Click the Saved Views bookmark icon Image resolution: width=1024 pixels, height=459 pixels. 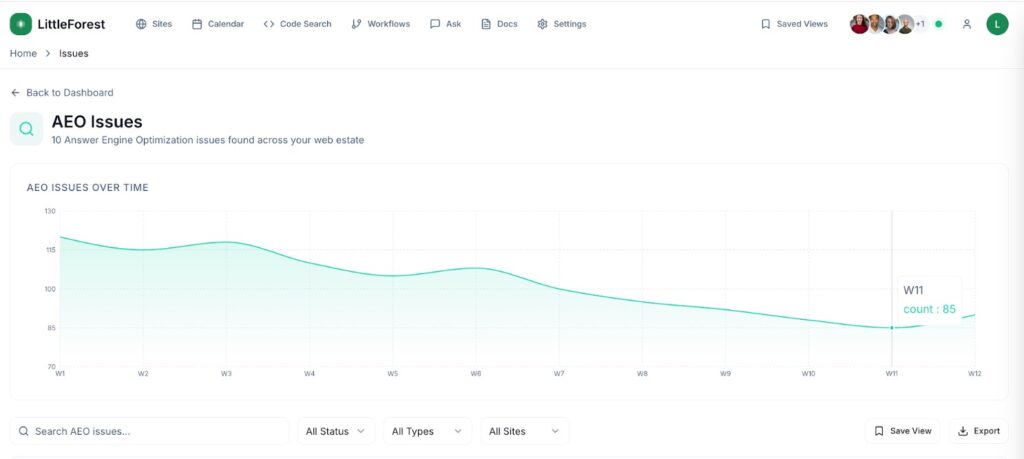tap(765, 24)
